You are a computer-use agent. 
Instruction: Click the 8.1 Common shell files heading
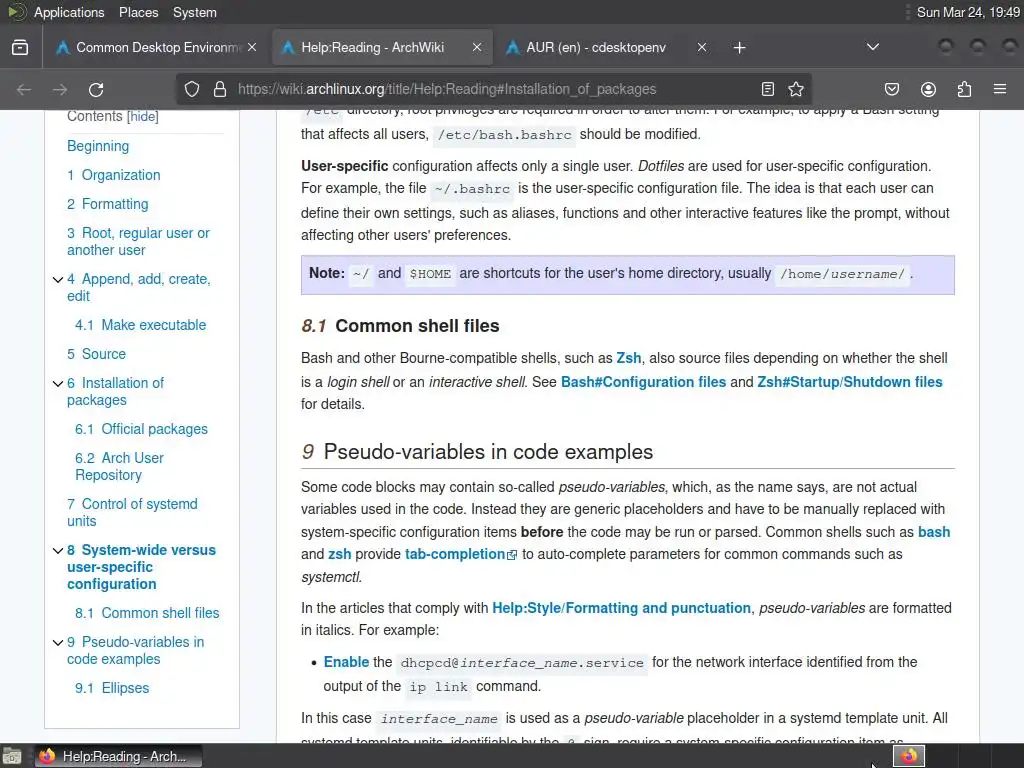(x=400, y=326)
